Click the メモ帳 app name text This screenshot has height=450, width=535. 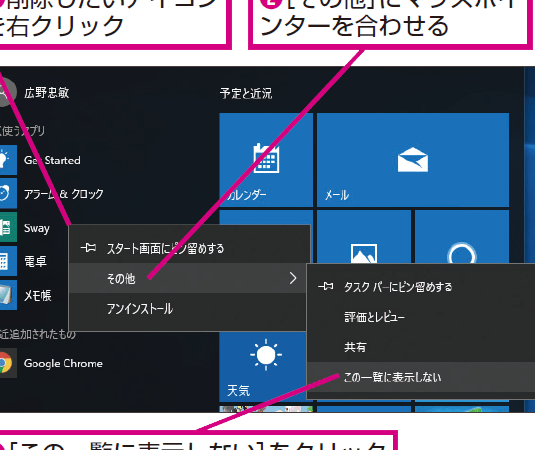pyautogui.click(x=38, y=295)
